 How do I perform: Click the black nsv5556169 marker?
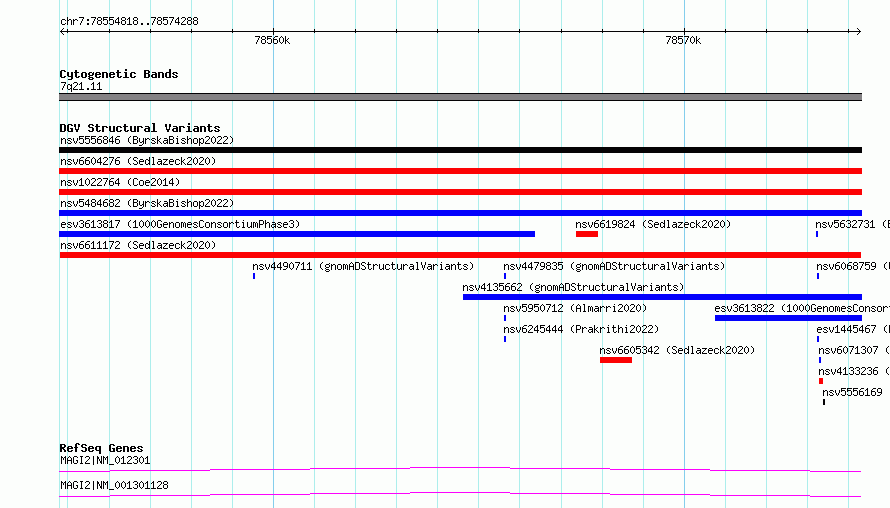click(824, 402)
